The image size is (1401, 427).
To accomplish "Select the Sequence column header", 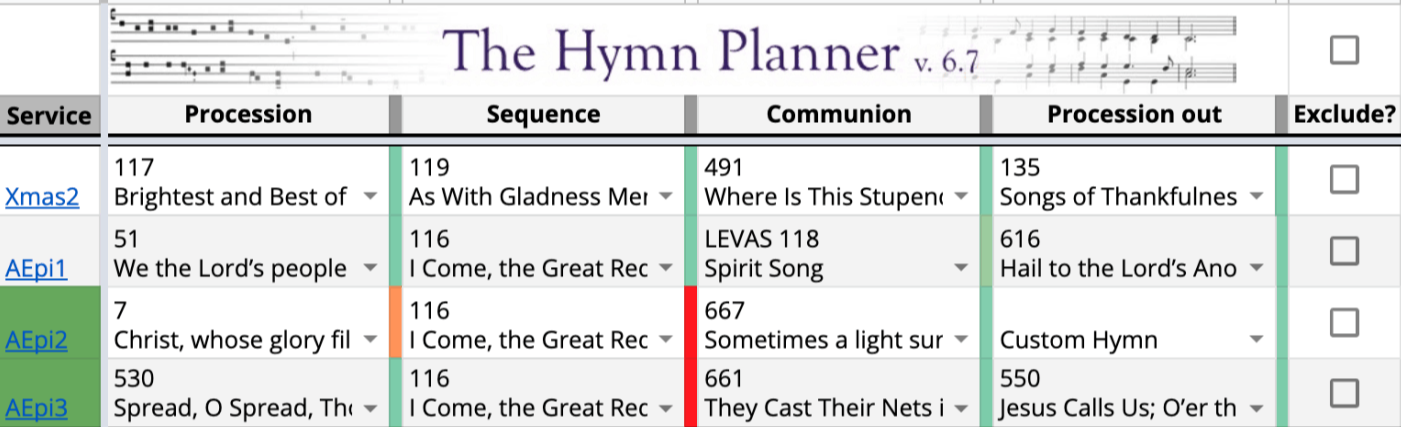I will 543,114.
